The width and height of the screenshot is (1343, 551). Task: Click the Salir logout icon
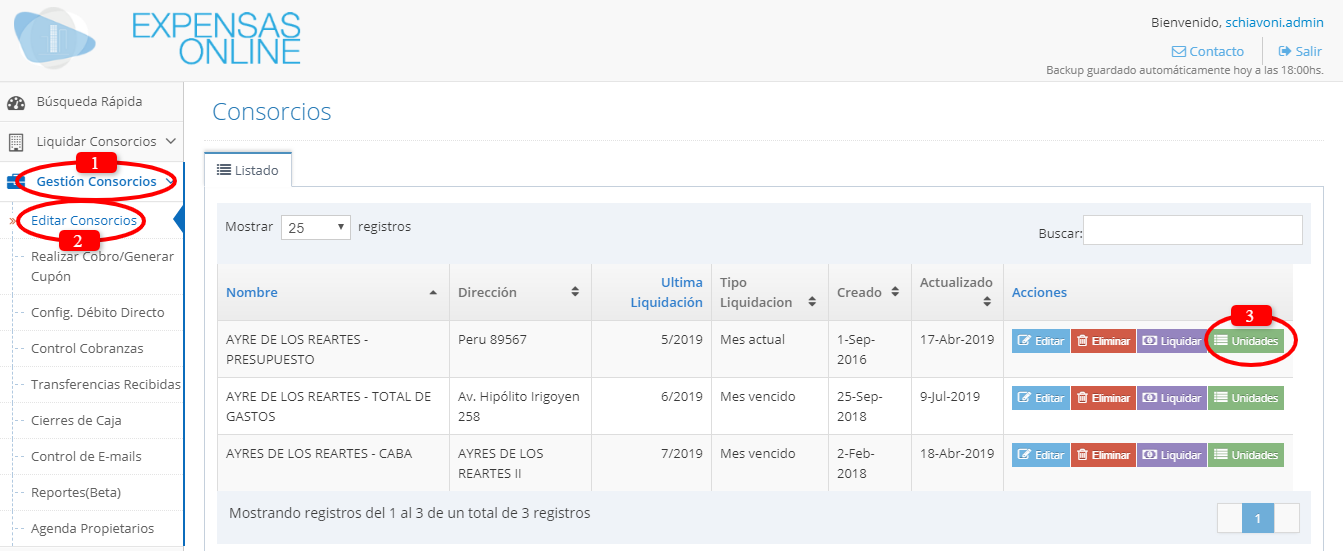[x=1285, y=52]
